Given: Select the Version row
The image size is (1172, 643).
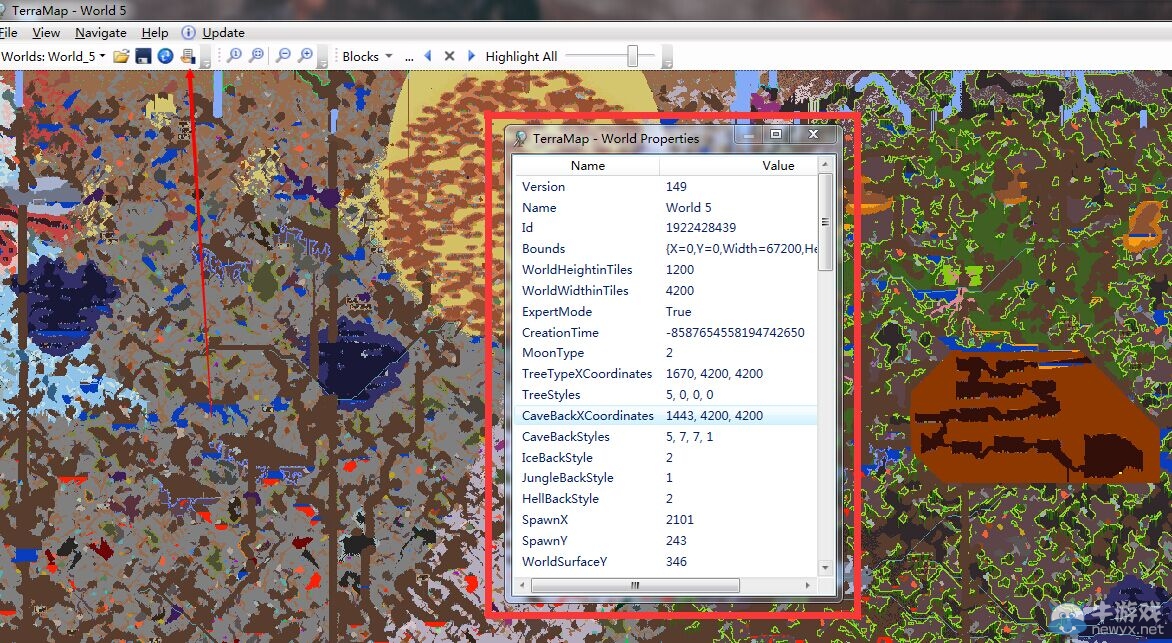Looking at the screenshot, I should pos(665,186).
